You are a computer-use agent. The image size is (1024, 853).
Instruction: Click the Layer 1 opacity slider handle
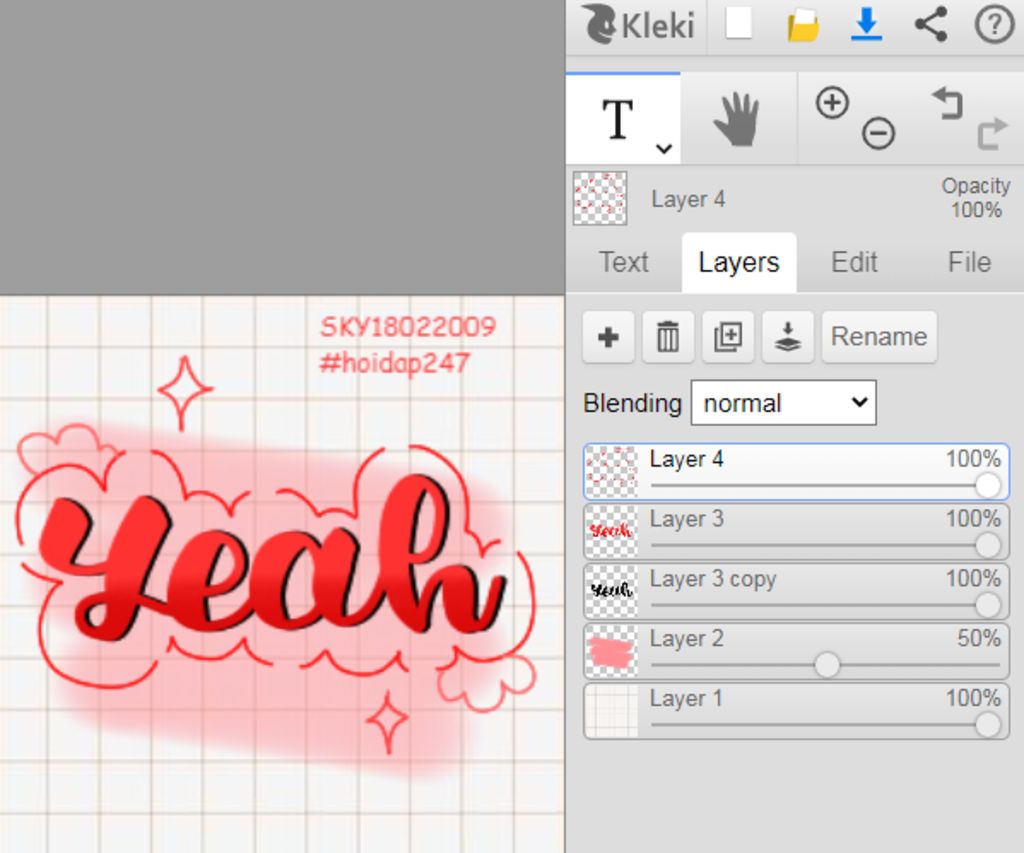point(987,725)
